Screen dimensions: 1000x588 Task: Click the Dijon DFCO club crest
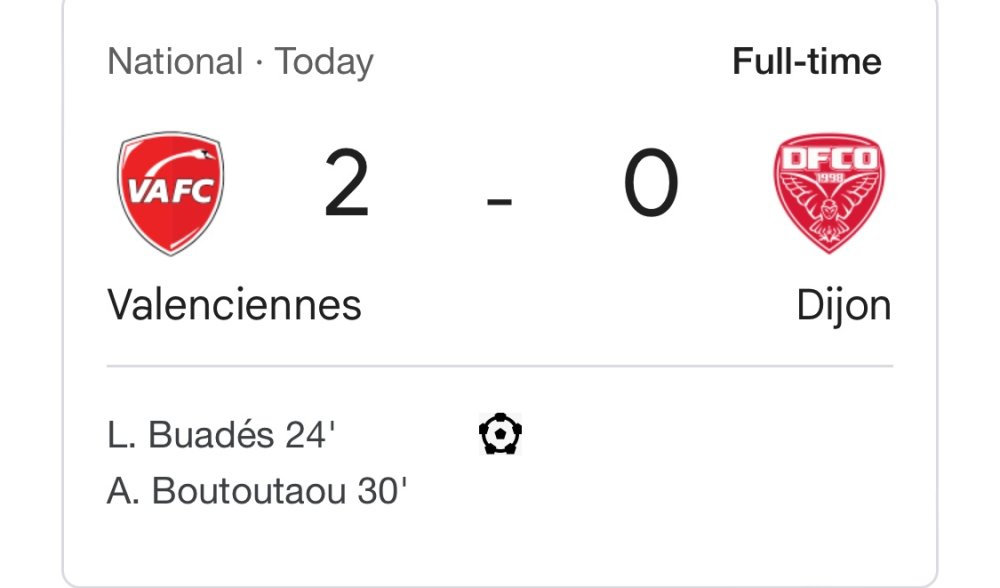(828, 193)
